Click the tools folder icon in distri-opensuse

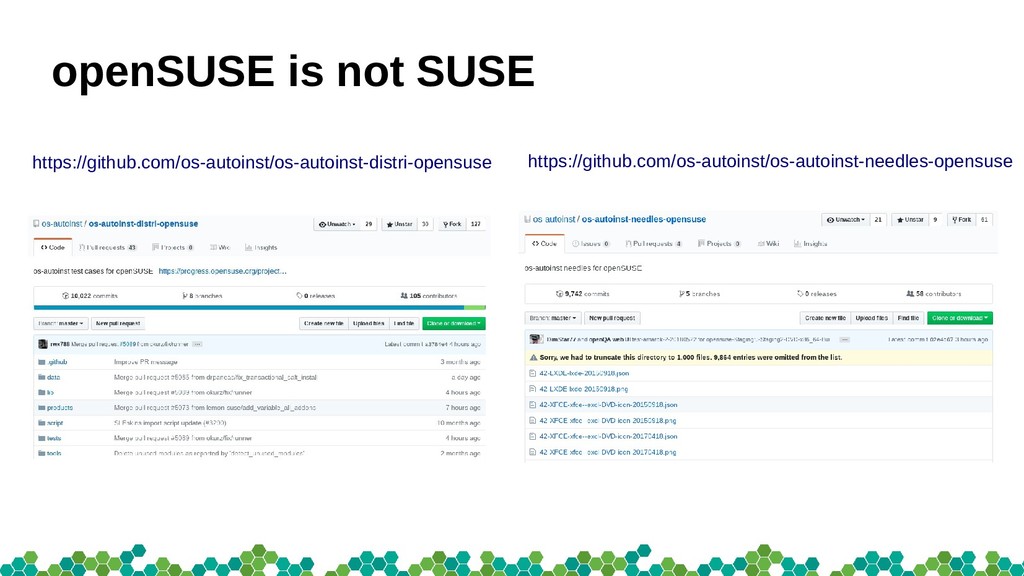pyautogui.click(x=42, y=453)
